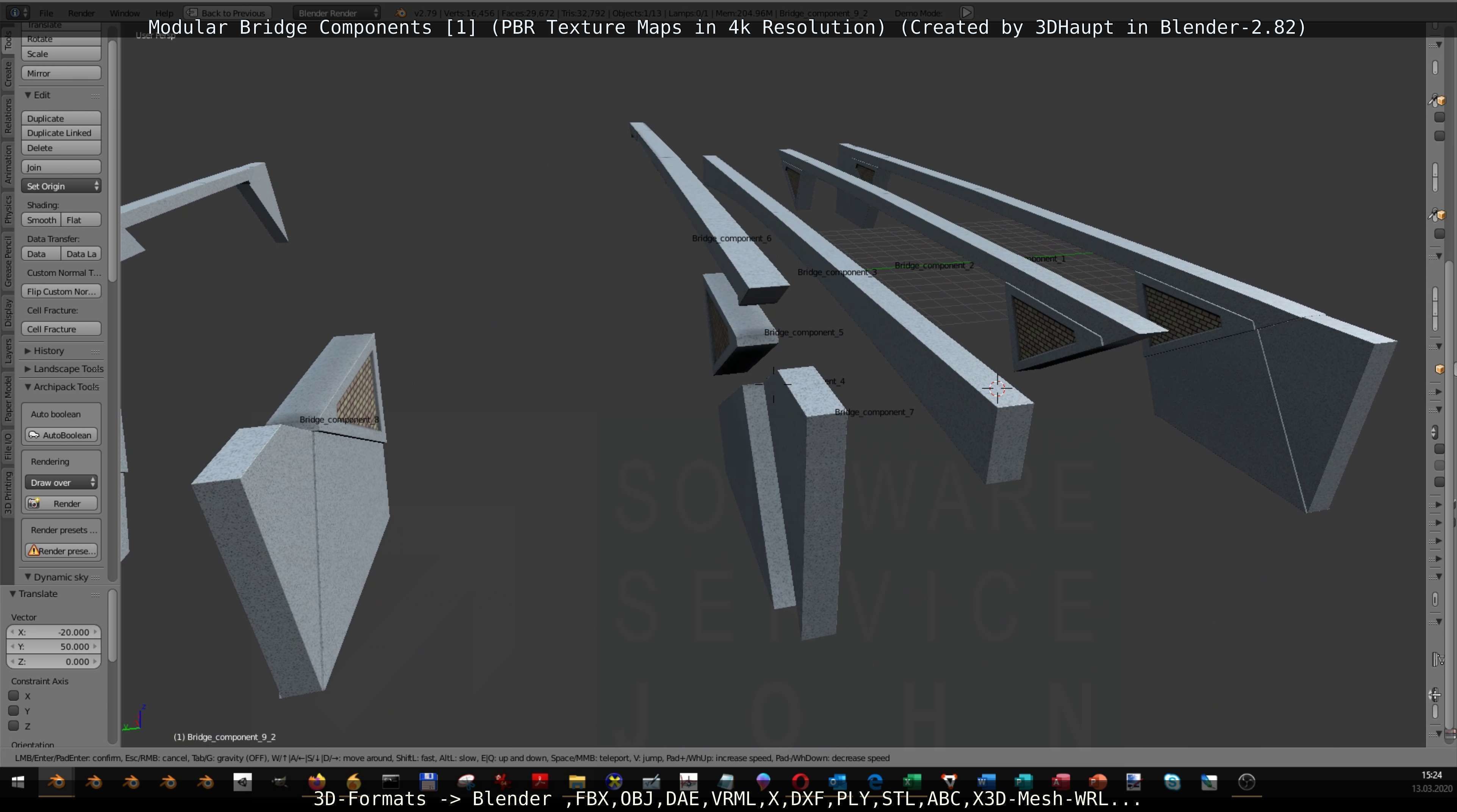Open Skype from the taskbar
Image resolution: width=1457 pixels, height=812 pixels.
pyautogui.click(x=1172, y=782)
